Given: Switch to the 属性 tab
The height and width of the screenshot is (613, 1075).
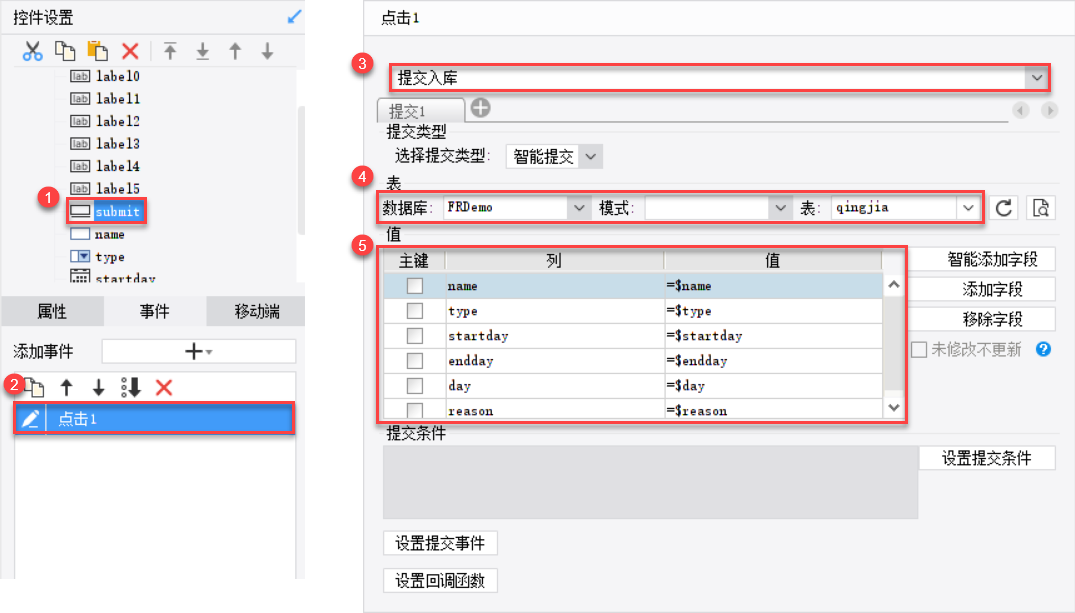Looking at the screenshot, I should [x=52, y=311].
